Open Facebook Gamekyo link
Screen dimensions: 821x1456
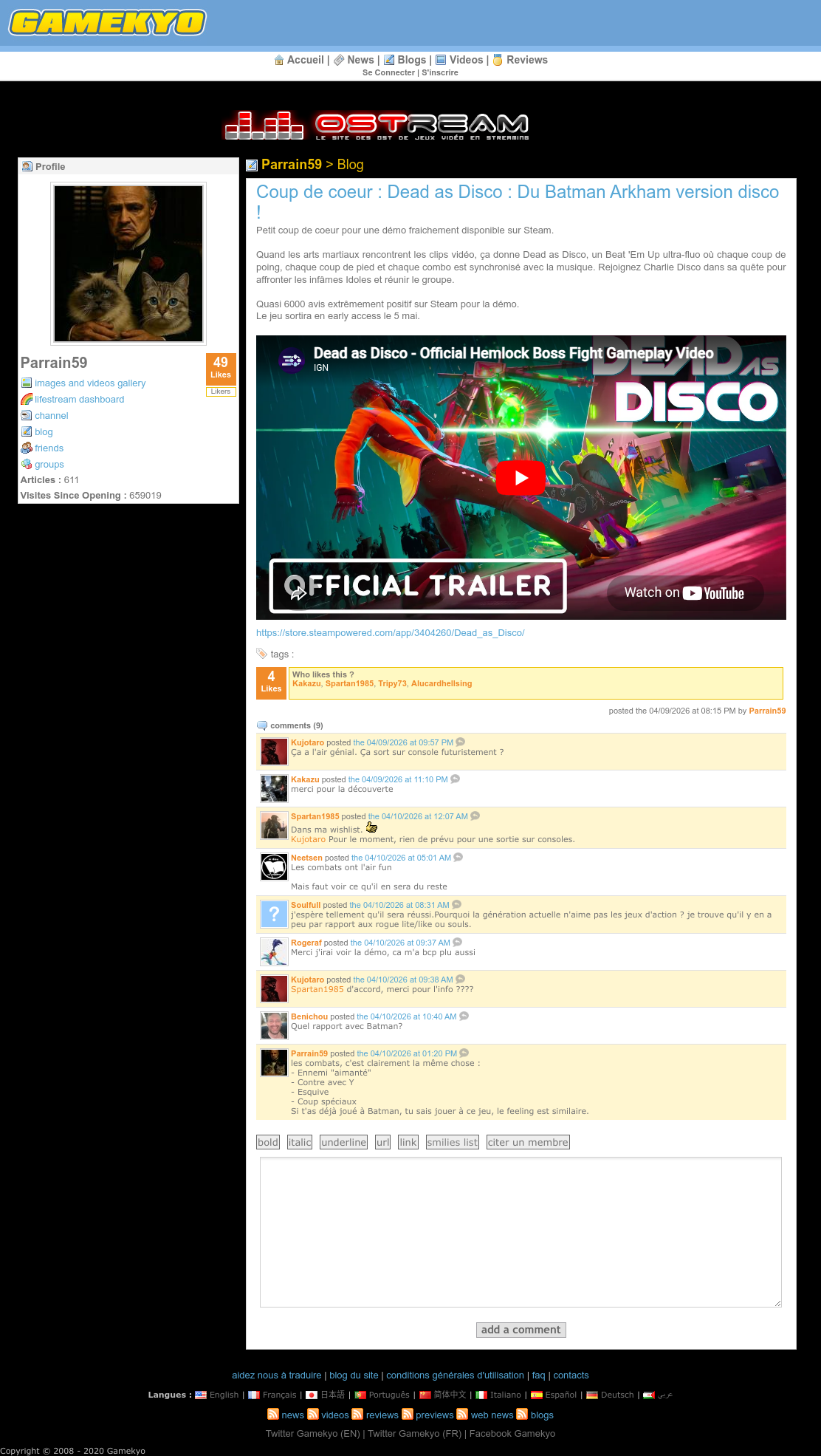[x=512, y=1434]
